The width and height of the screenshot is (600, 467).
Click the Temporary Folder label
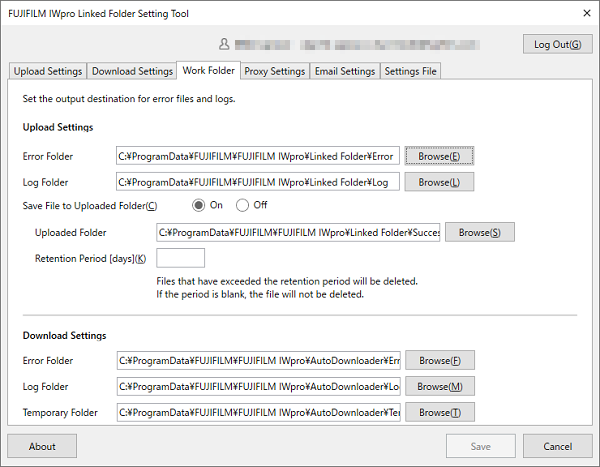pos(60,413)
